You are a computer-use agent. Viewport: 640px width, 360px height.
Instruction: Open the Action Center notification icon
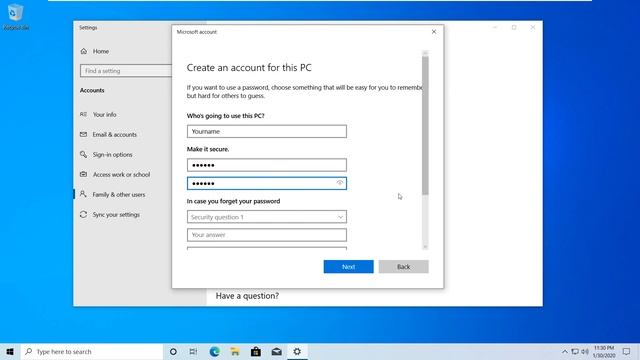[627, 351]
